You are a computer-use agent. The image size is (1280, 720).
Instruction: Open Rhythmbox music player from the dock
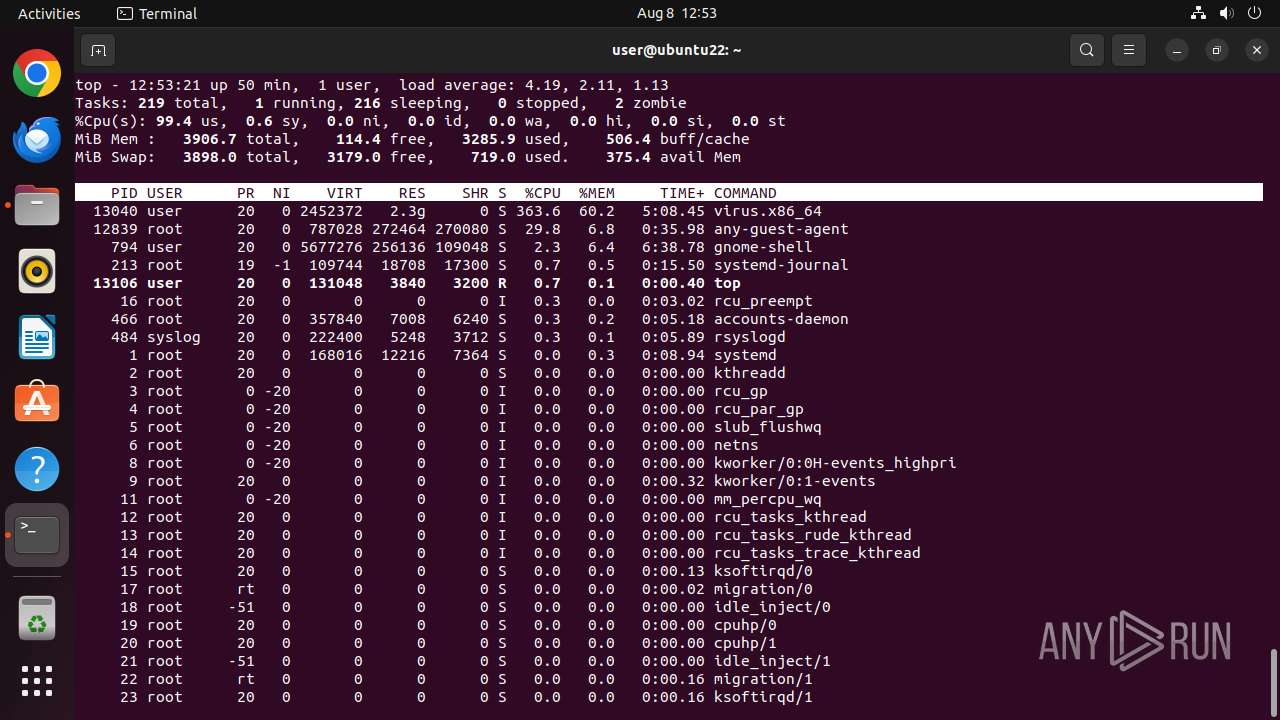coord(37,271)
